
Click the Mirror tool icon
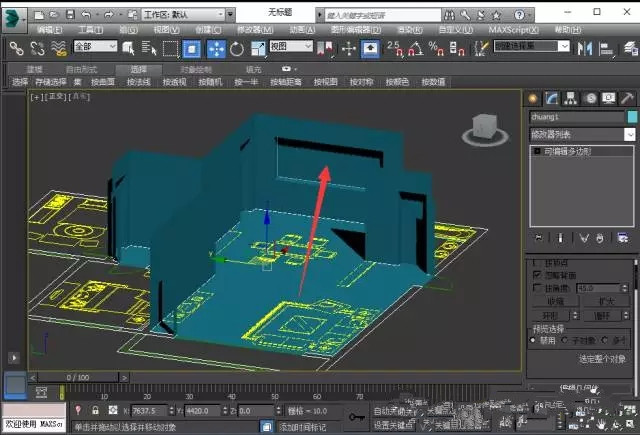585,49
